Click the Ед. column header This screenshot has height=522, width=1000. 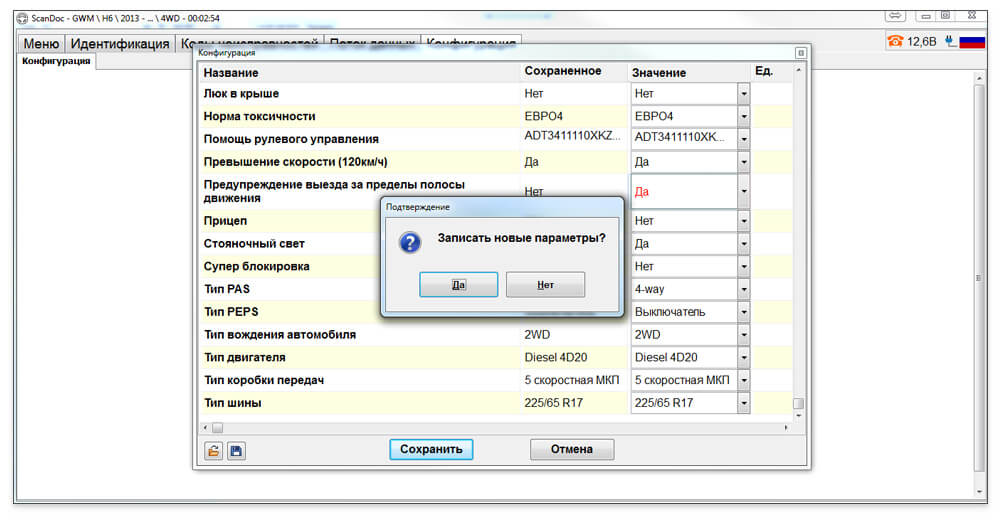coord(764,71)
